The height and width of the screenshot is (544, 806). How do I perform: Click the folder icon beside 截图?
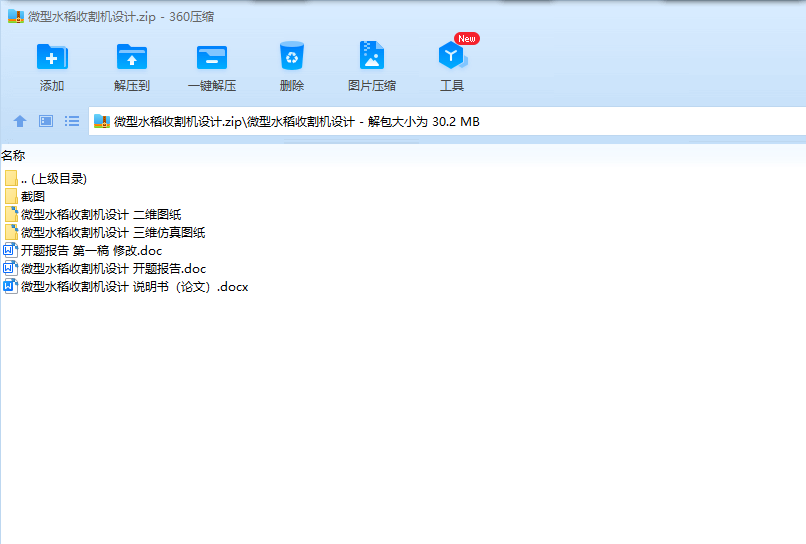(x=11, y=196)
